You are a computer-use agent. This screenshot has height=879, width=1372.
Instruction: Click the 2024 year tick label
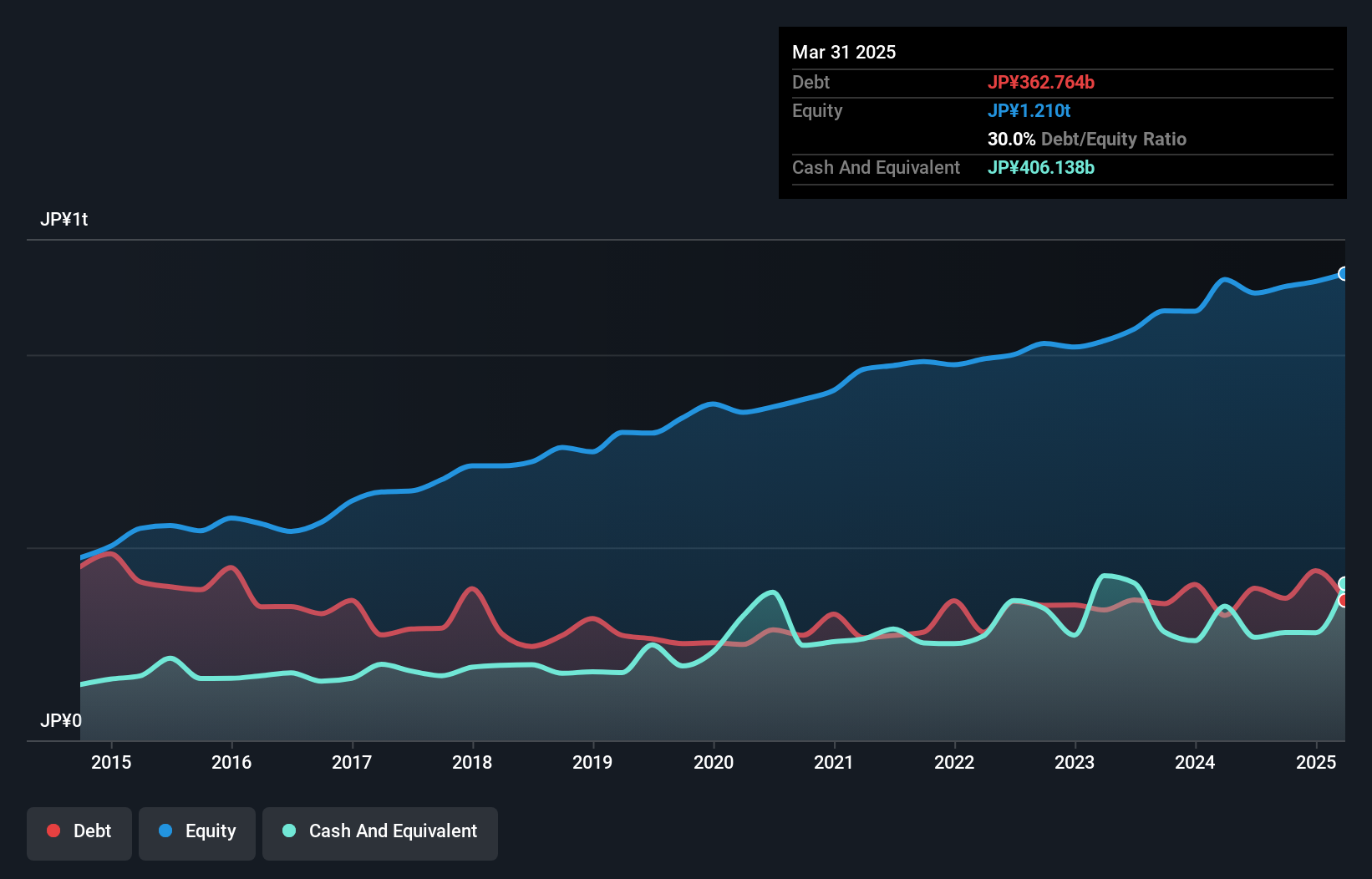(x=1195, y=762)
